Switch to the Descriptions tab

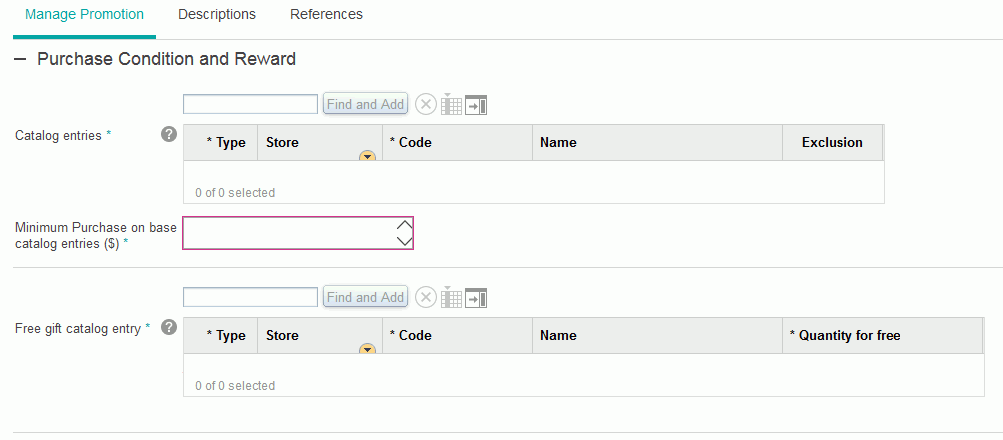217,15
